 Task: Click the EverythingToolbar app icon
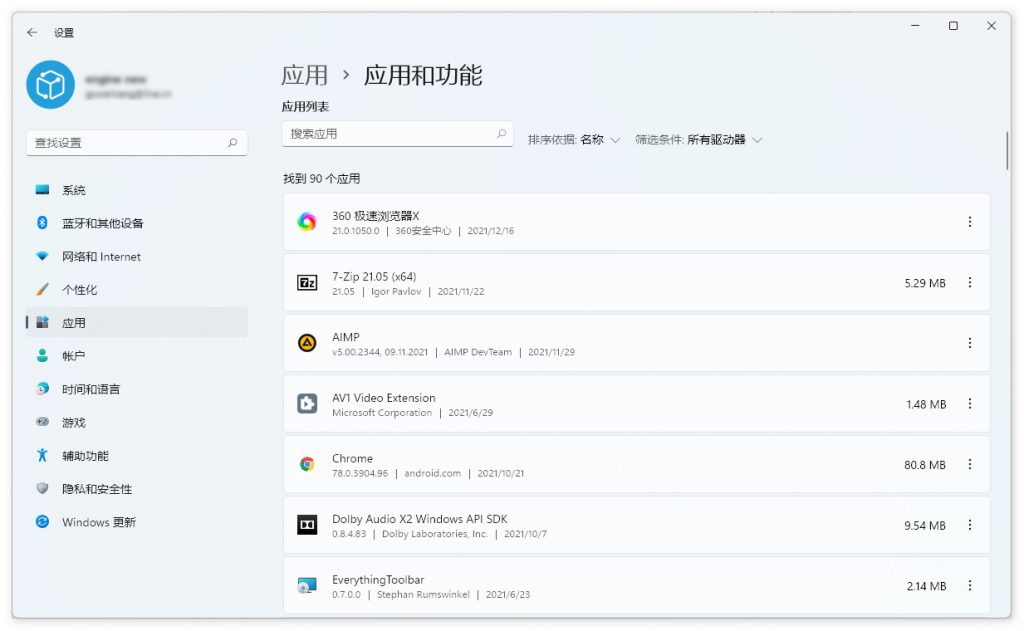[x=305, y=585]
